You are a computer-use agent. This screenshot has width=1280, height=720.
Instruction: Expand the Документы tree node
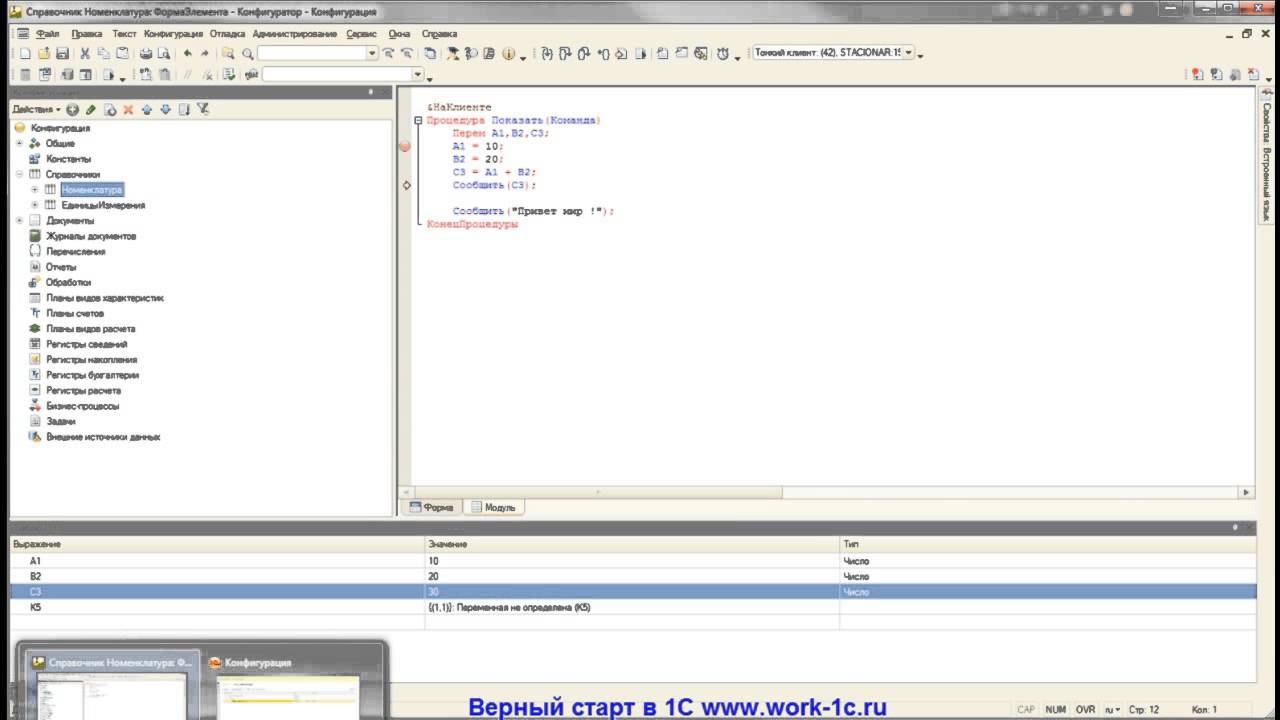20,220
